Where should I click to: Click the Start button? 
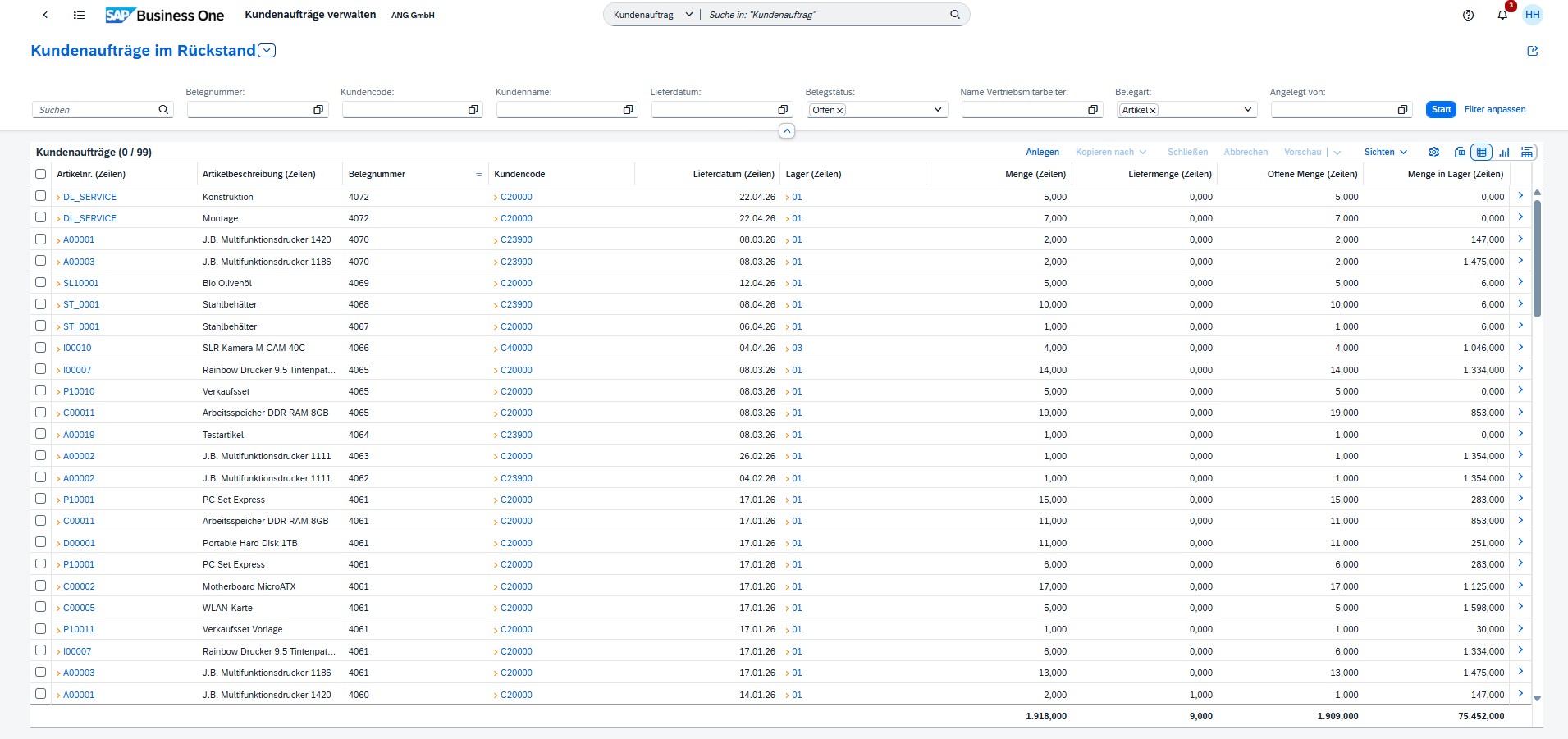pos(1441,110)
